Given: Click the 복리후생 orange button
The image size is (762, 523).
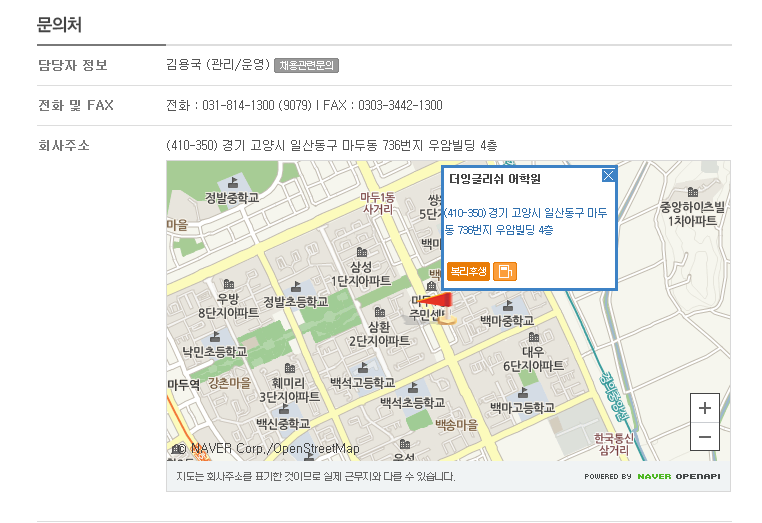Looking at the screenshot, I should pos(468,271).
